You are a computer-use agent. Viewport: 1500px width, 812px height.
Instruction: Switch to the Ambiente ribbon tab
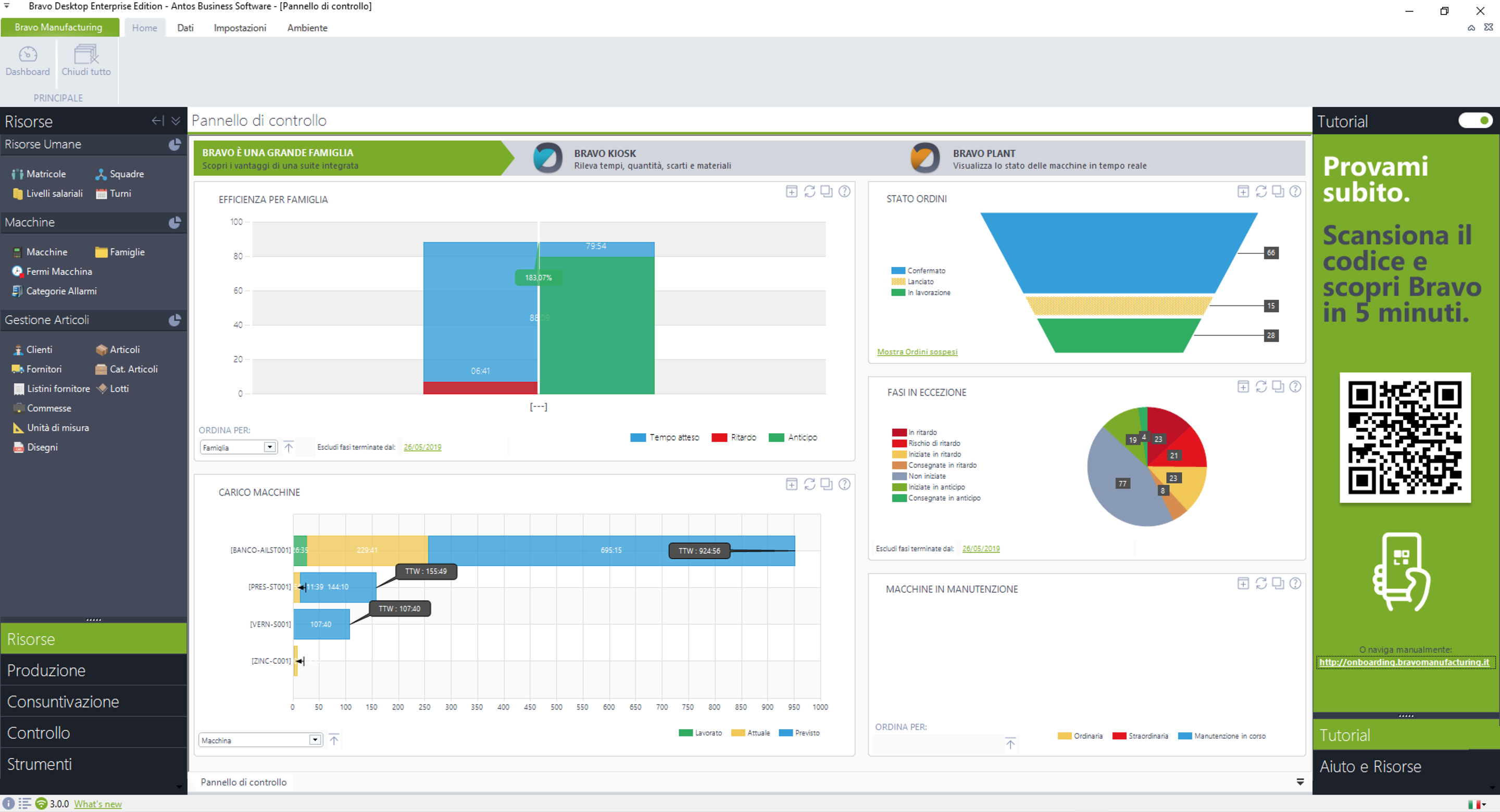tap(307, 28)
